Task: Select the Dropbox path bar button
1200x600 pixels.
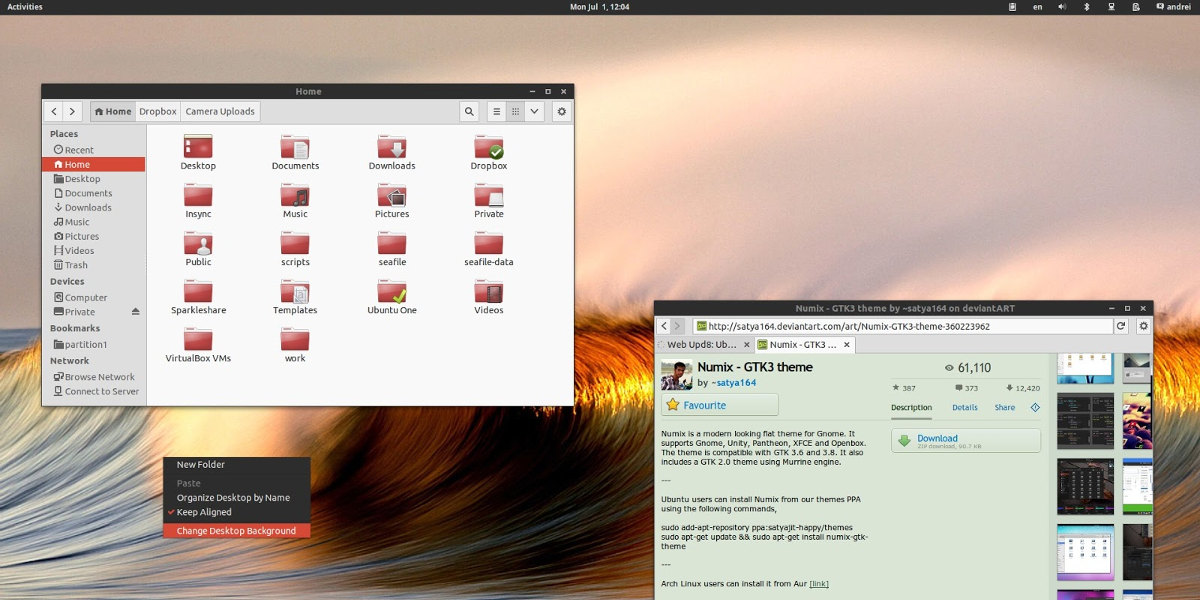Action: (x=158, y=111)
